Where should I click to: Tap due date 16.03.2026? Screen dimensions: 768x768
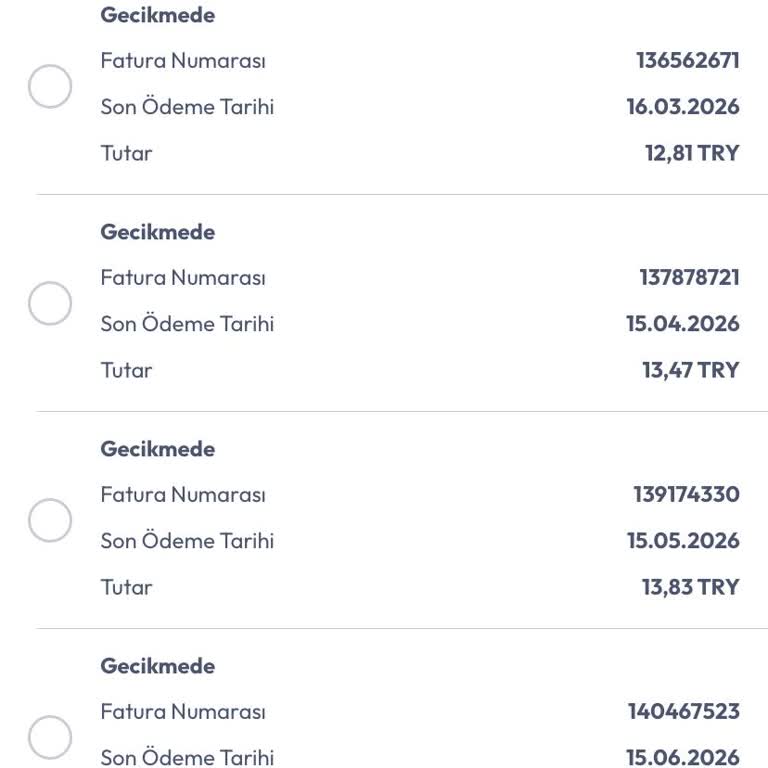(683, 107)
